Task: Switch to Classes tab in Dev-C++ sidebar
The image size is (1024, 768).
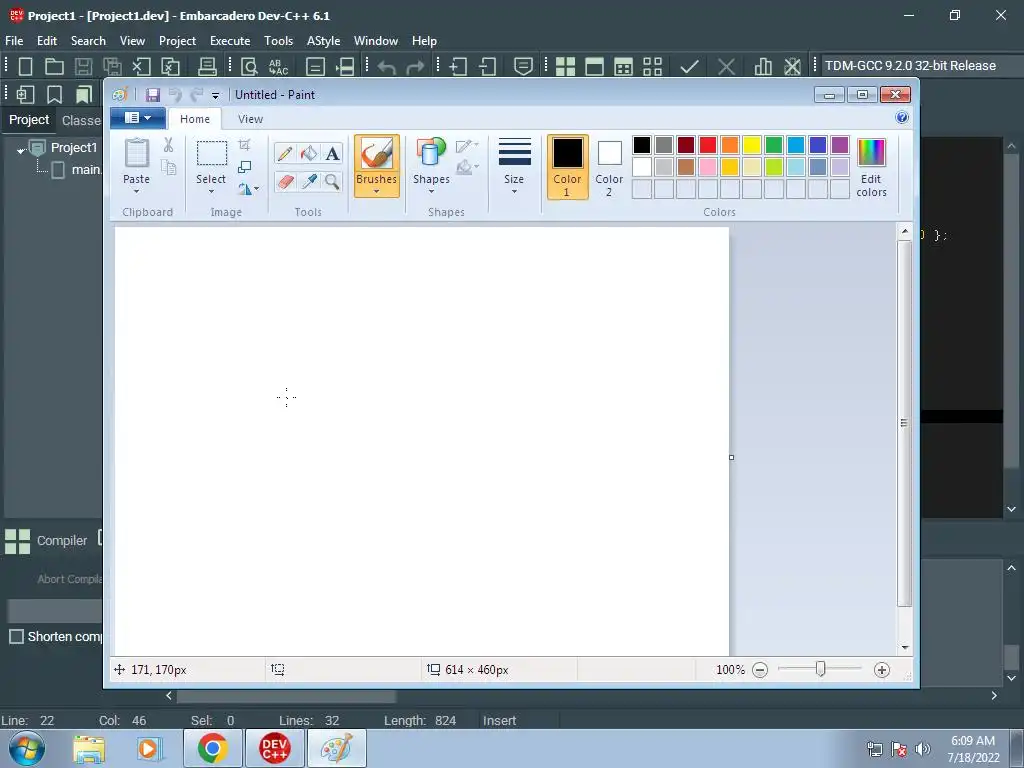Action: pyautogui.click(x=81, y=120)
